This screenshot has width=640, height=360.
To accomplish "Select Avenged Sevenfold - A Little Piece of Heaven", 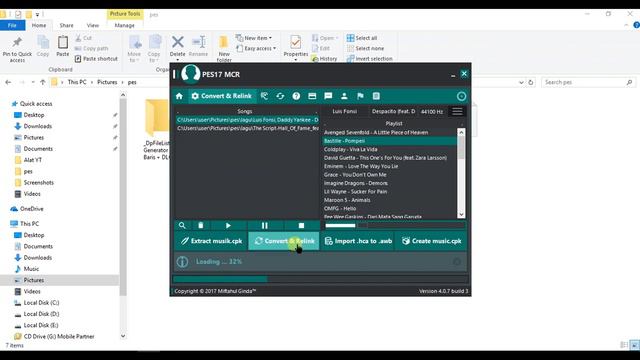I will [x=376, y=132].
